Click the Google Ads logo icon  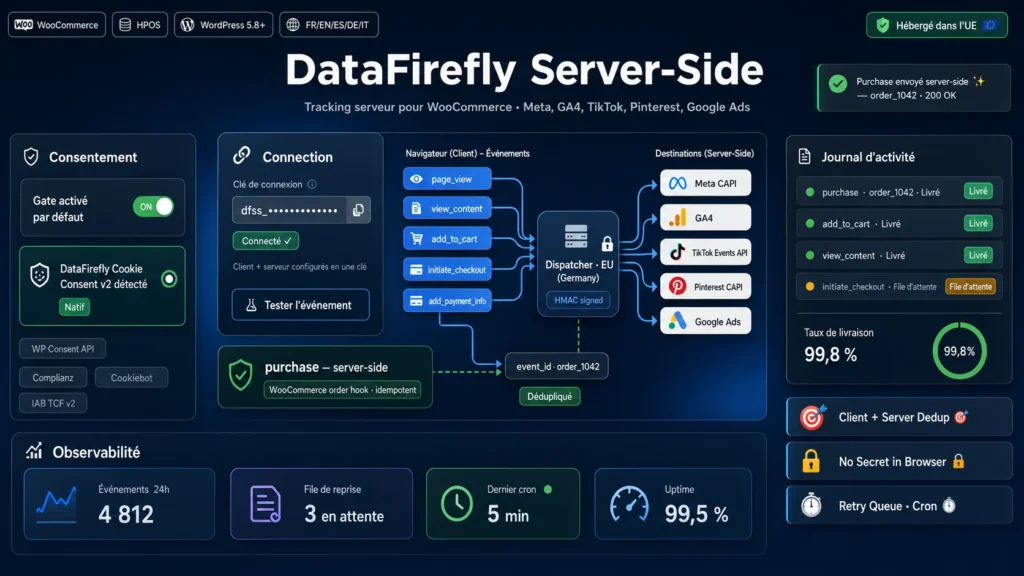click(677, 321)
